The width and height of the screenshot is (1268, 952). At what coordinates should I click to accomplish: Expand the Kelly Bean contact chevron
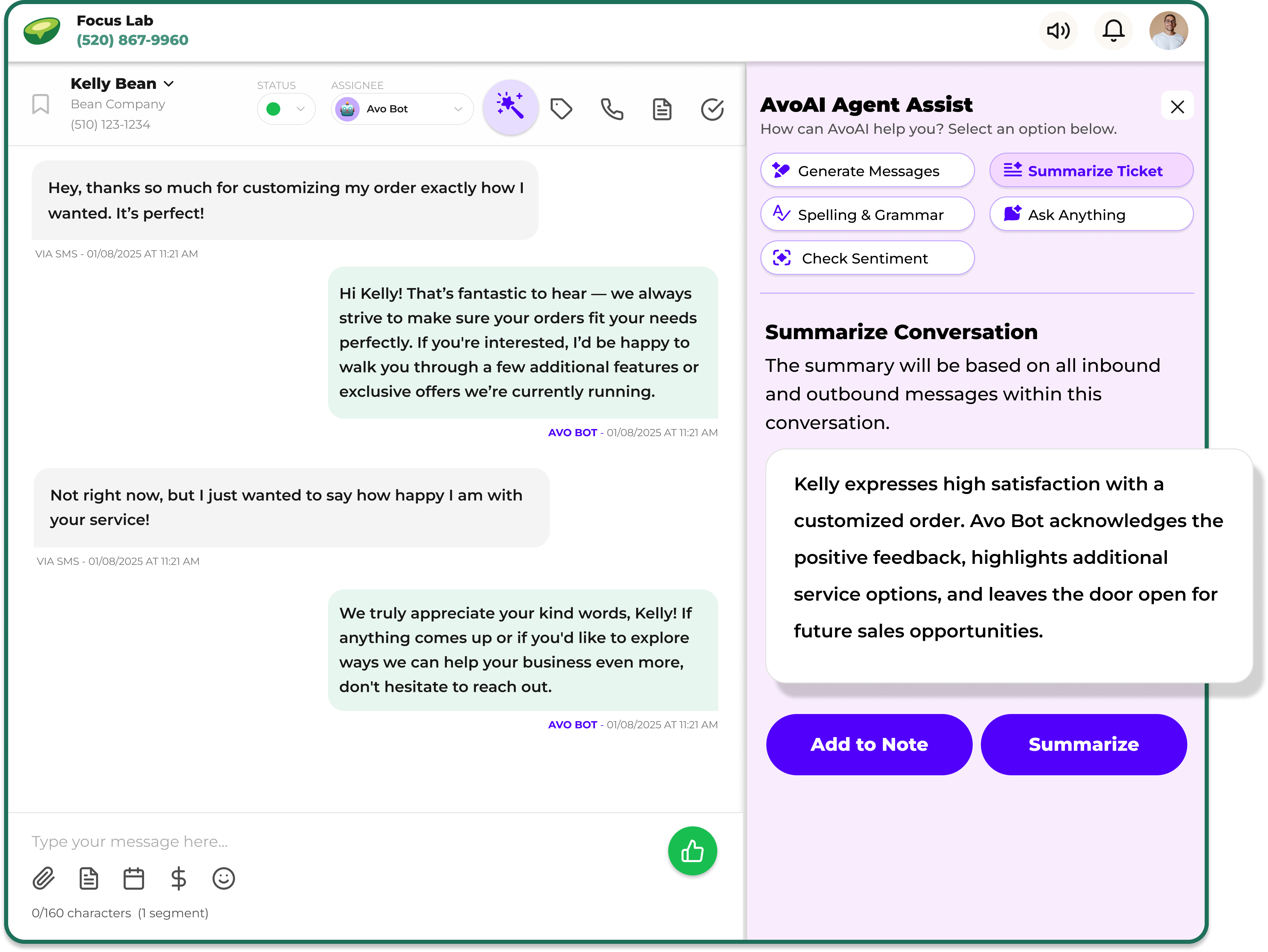[x=169, y=84]
